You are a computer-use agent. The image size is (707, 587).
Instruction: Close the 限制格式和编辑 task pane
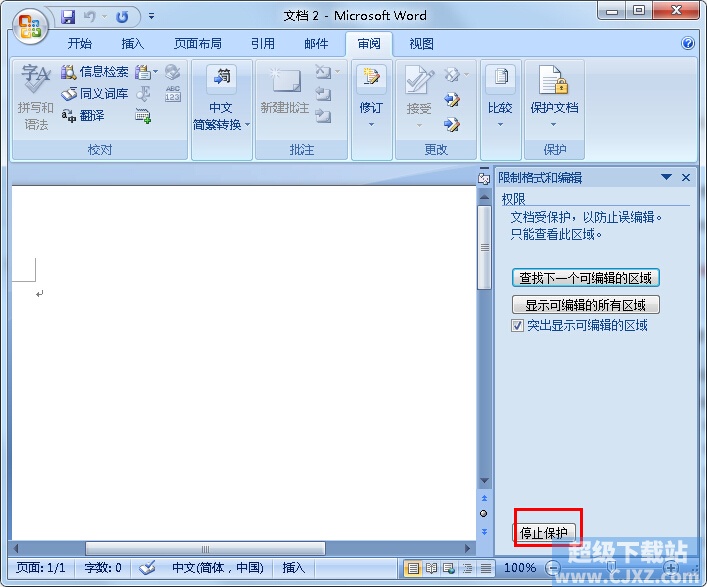[686, 177]
